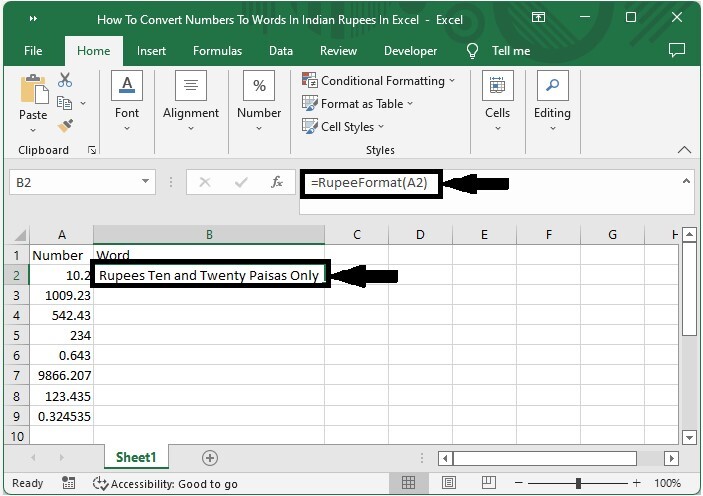The width and height of the screenshot is (703, 496).
Task: Open the Review tab
Action: 338,51
